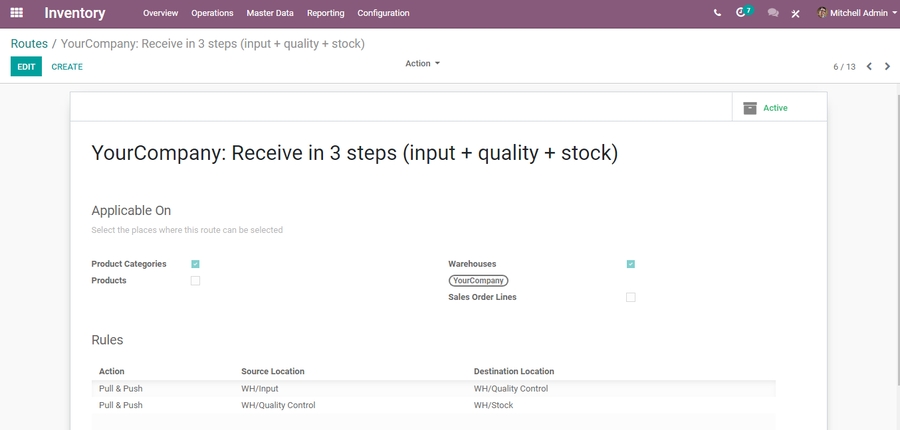This screenshot has width=900, height=430.
Task: Enable the Sales Order Lines checkbox
Action: pos(630,298)
